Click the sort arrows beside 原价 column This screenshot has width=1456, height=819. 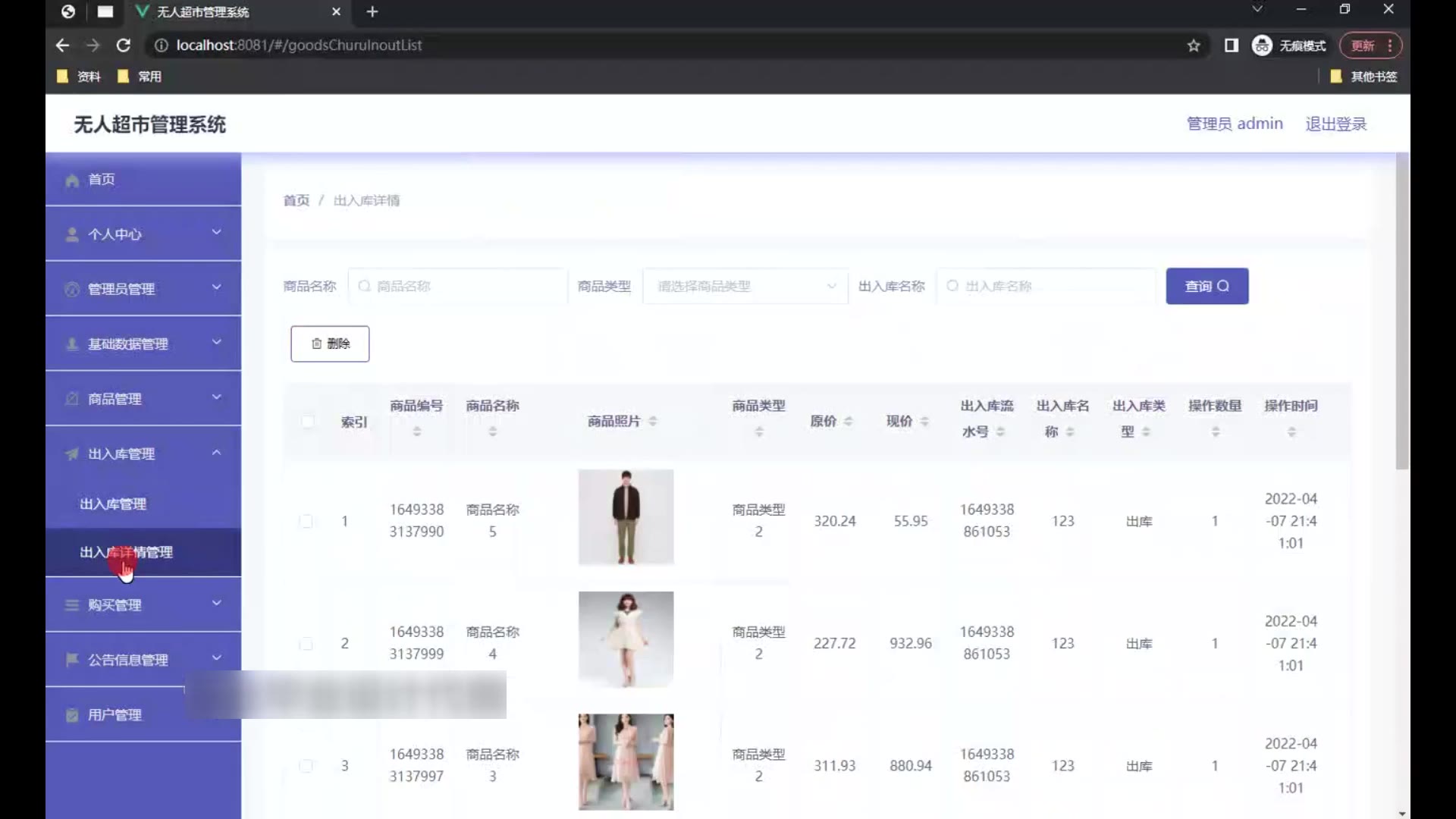click(x=848, y=422)
